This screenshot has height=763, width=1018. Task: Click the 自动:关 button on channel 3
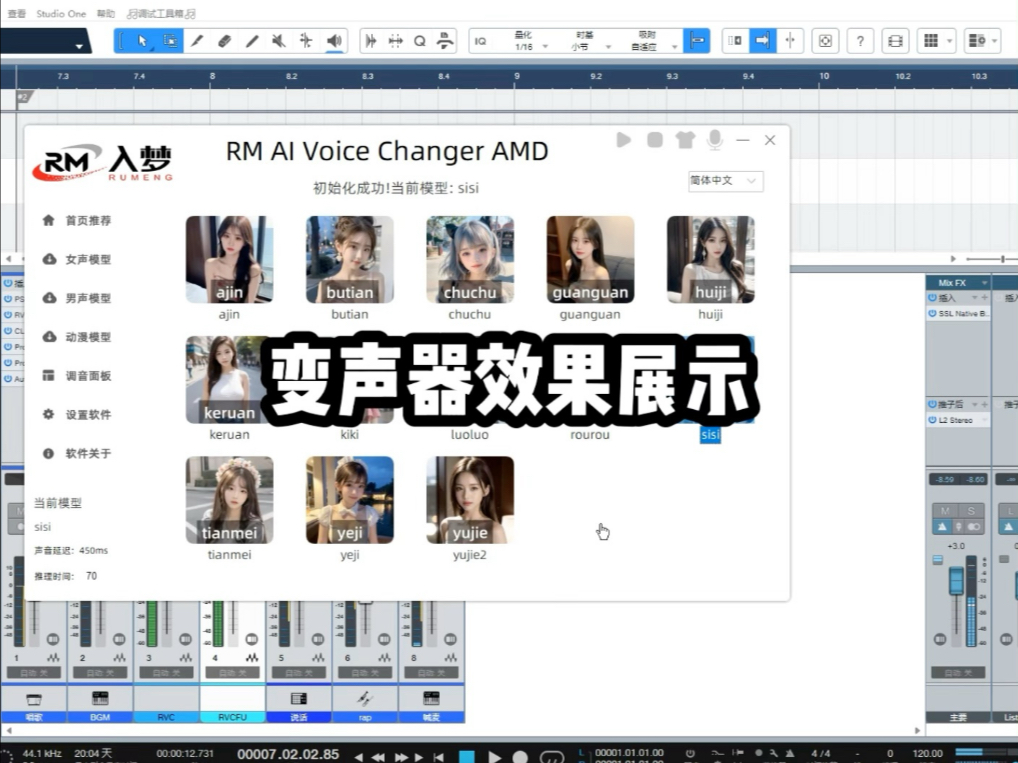click(x=166, y=672)
